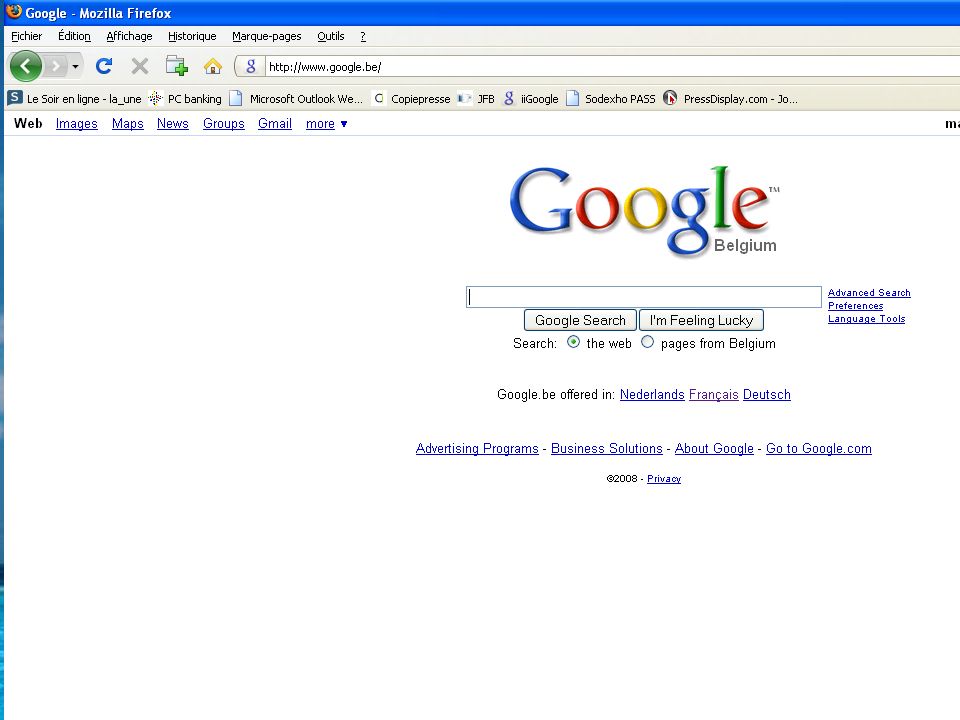
Task: Follow the Go to Google.com link
Action: (819, 448)
